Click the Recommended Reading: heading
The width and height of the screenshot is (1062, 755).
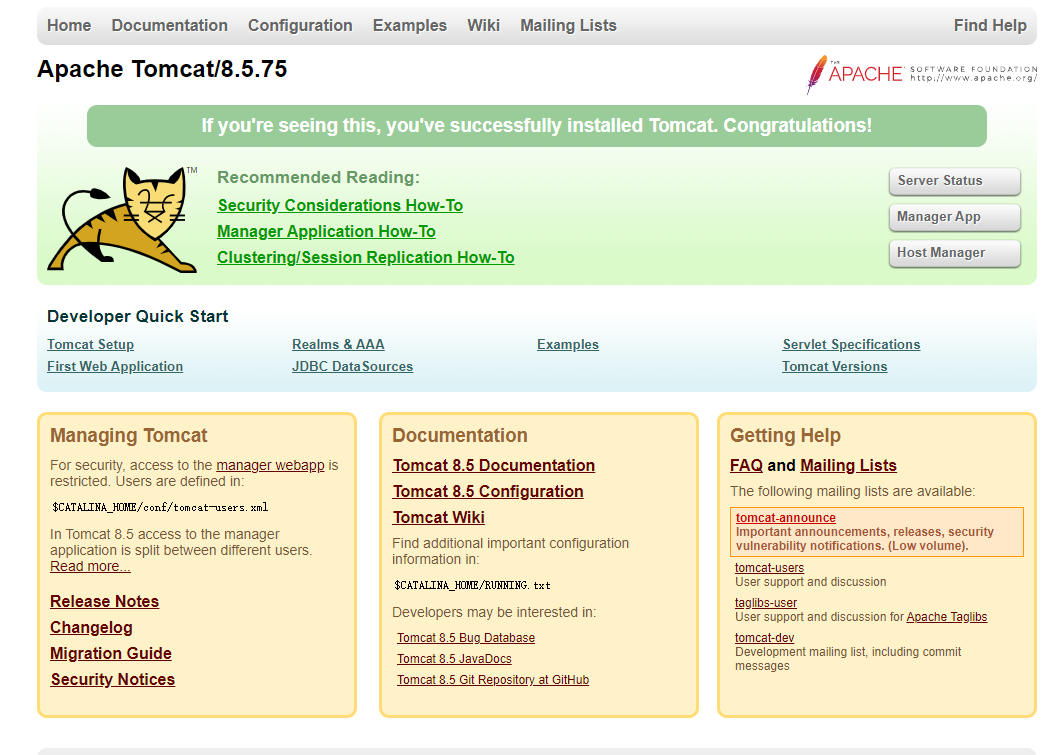(318, 177)
